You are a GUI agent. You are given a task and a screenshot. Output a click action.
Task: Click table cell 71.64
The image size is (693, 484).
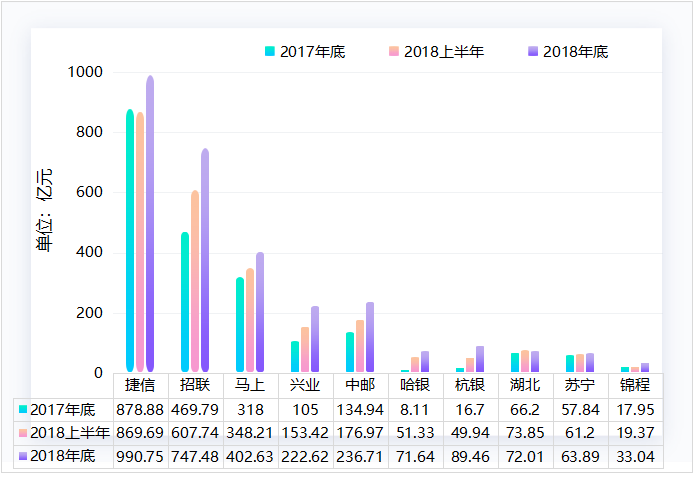click(x=415, y=456)
